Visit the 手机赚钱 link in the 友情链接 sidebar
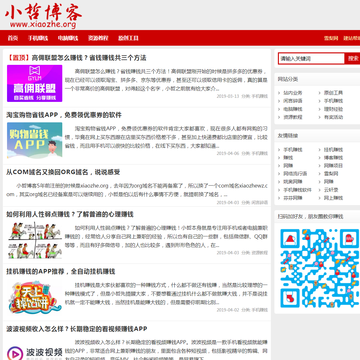The height and width of the screenshot is (360, 360). click(x=293, y=150)
